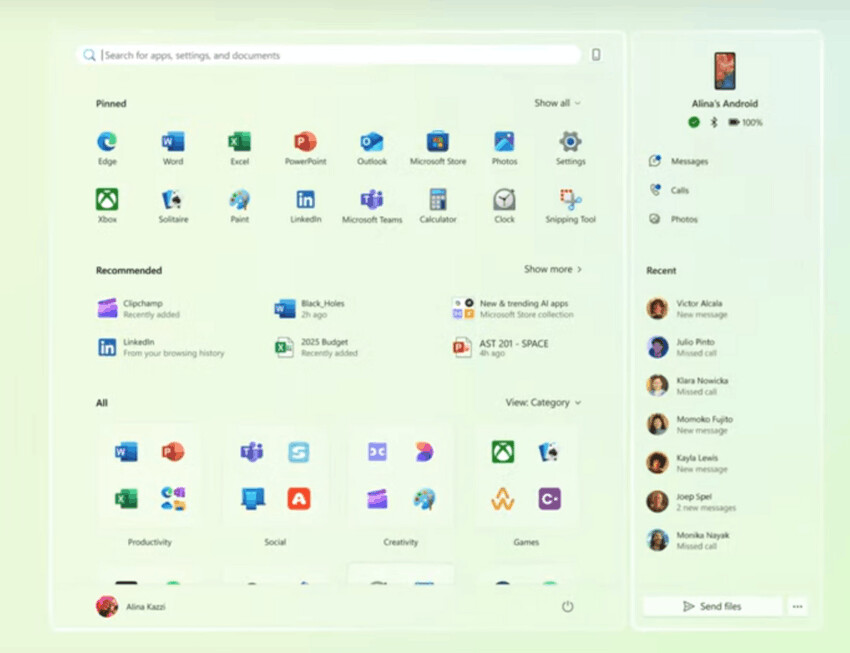Open Messages in the phone panel
Viewport: 850px width, 653px height.
pyautogui.click(x=678, y=161)
